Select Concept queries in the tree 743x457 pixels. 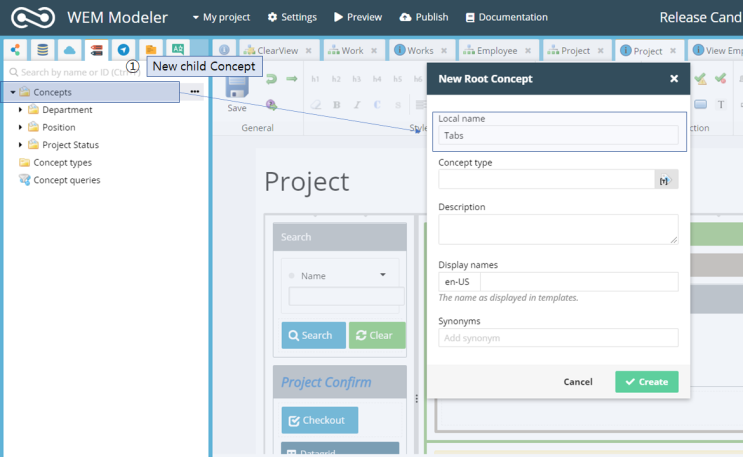coord(67,180)
